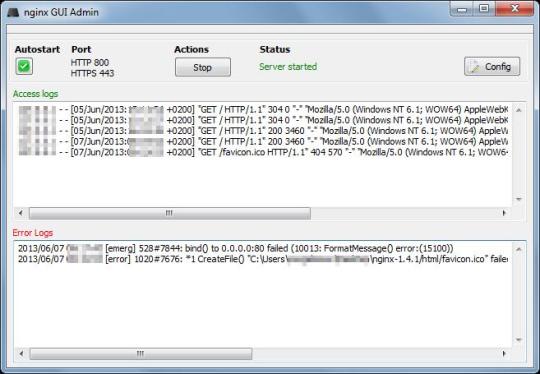540x374 pixels.
Task: Select the [error] CreateFile() favicon.ico line
Action: tap(263, 259)
